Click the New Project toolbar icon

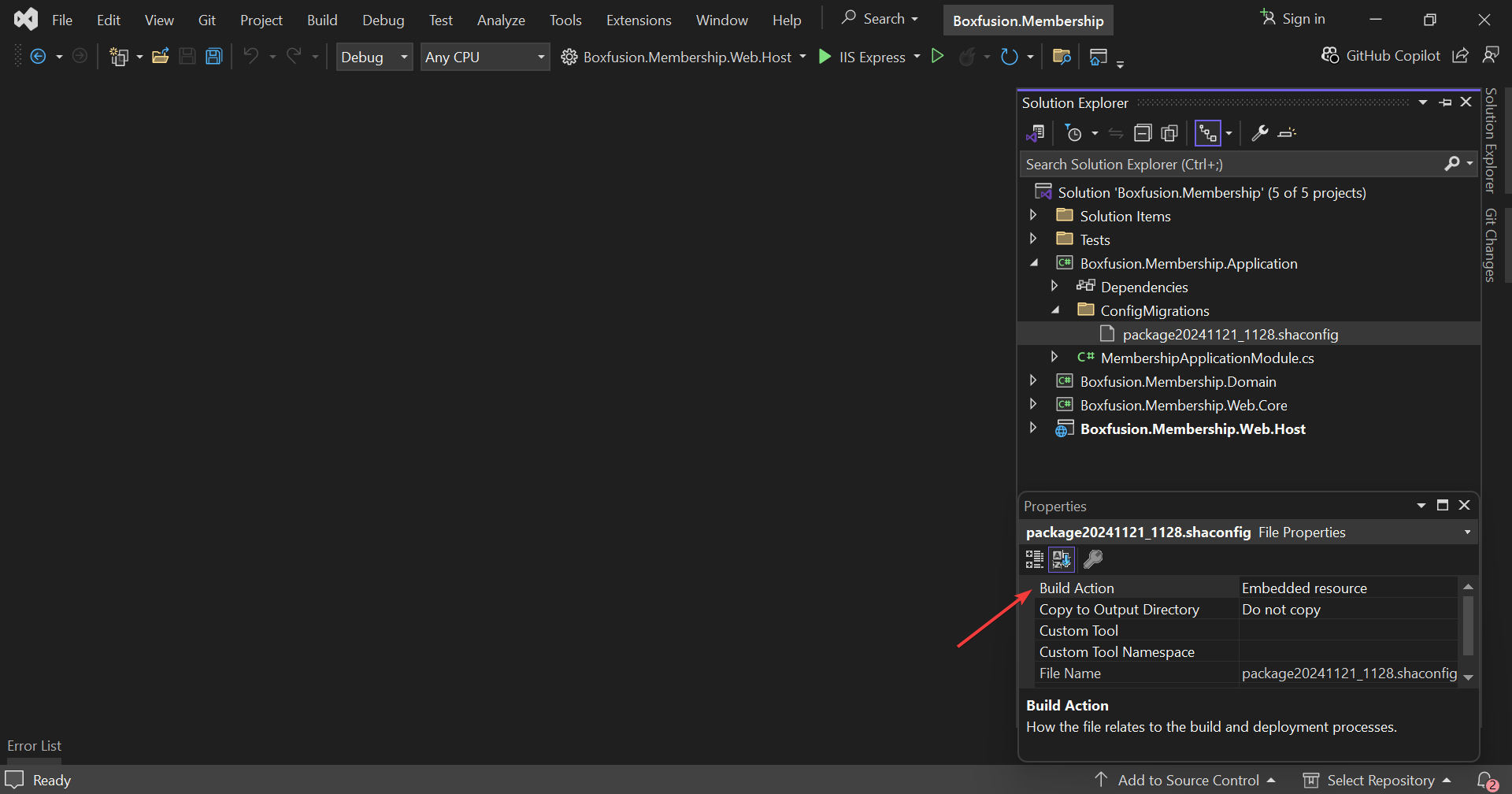tap(119, 57)
